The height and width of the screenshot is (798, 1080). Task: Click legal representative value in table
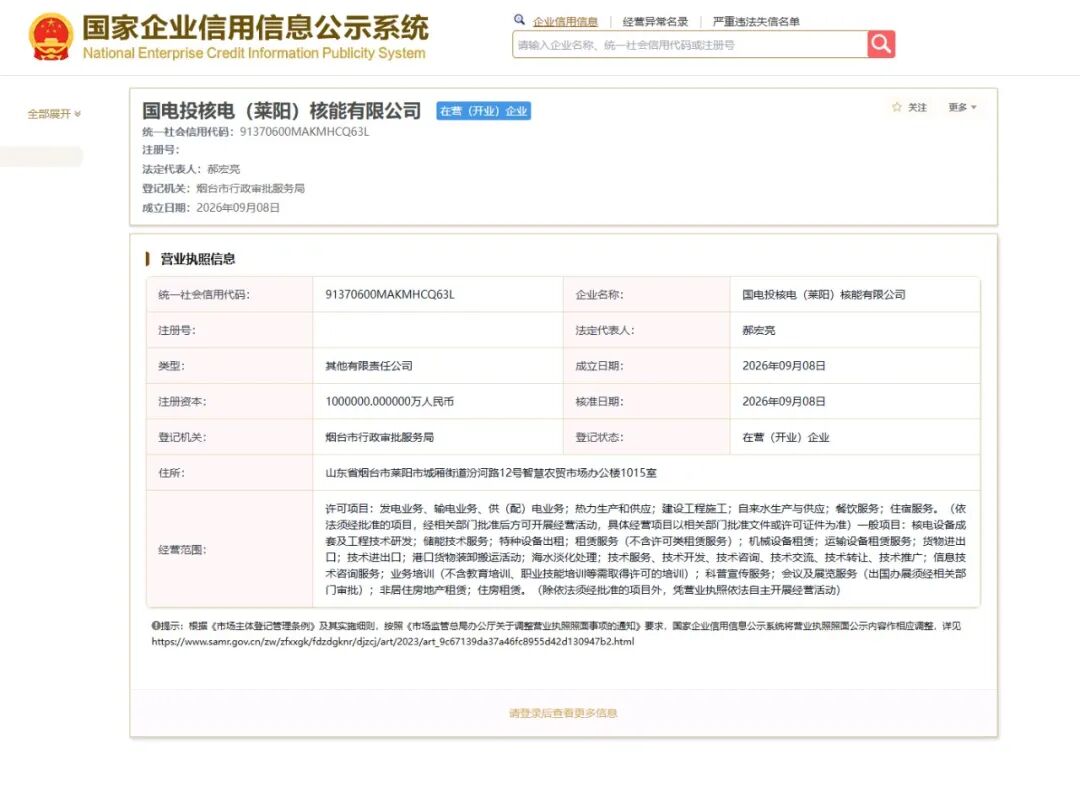(758, 330)
